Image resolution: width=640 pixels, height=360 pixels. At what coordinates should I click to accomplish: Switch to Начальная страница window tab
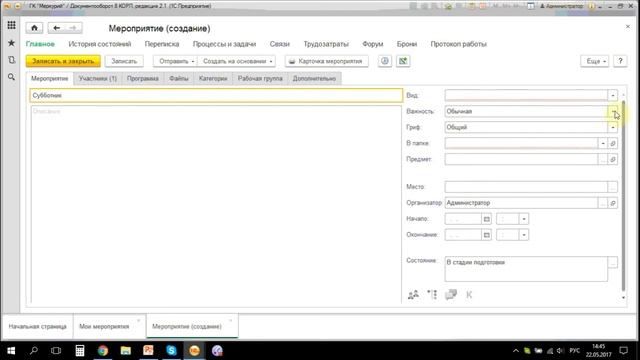38,327
